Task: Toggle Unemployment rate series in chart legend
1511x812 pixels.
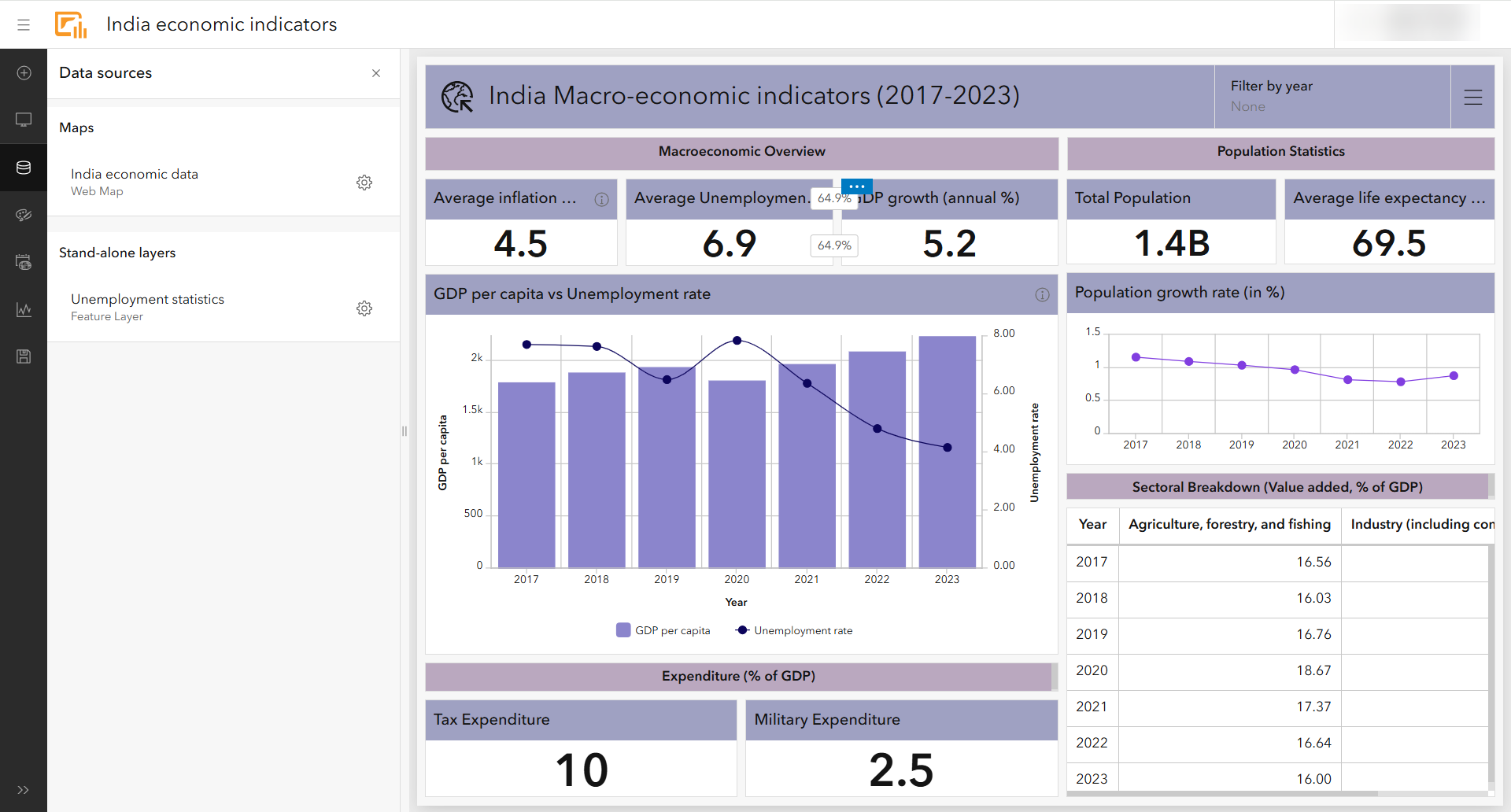Action: [x=792, y=629]
